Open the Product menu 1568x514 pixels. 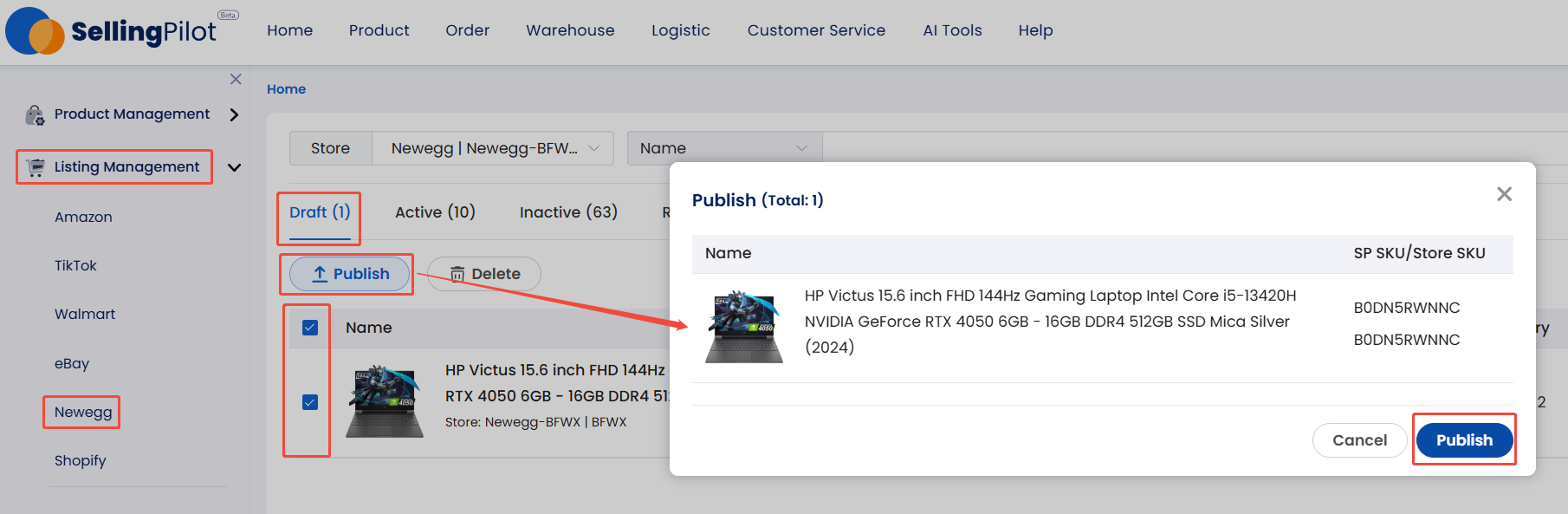tap(379, 30)
